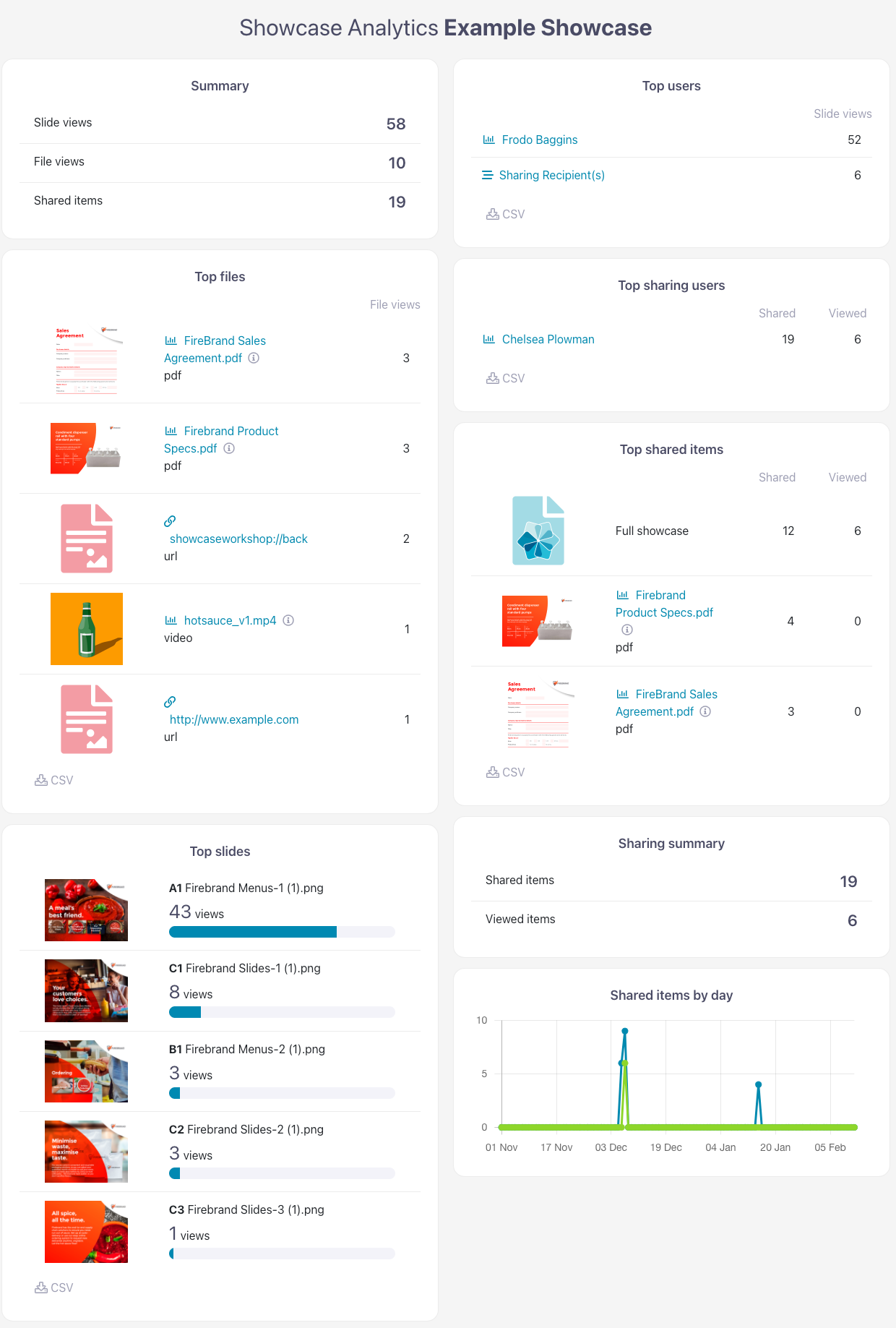Screen dimensions: 896x1328
Task: Click the info icon under Firebrand Product Specs.pdf in Top shared items
Action: [627, 630]
